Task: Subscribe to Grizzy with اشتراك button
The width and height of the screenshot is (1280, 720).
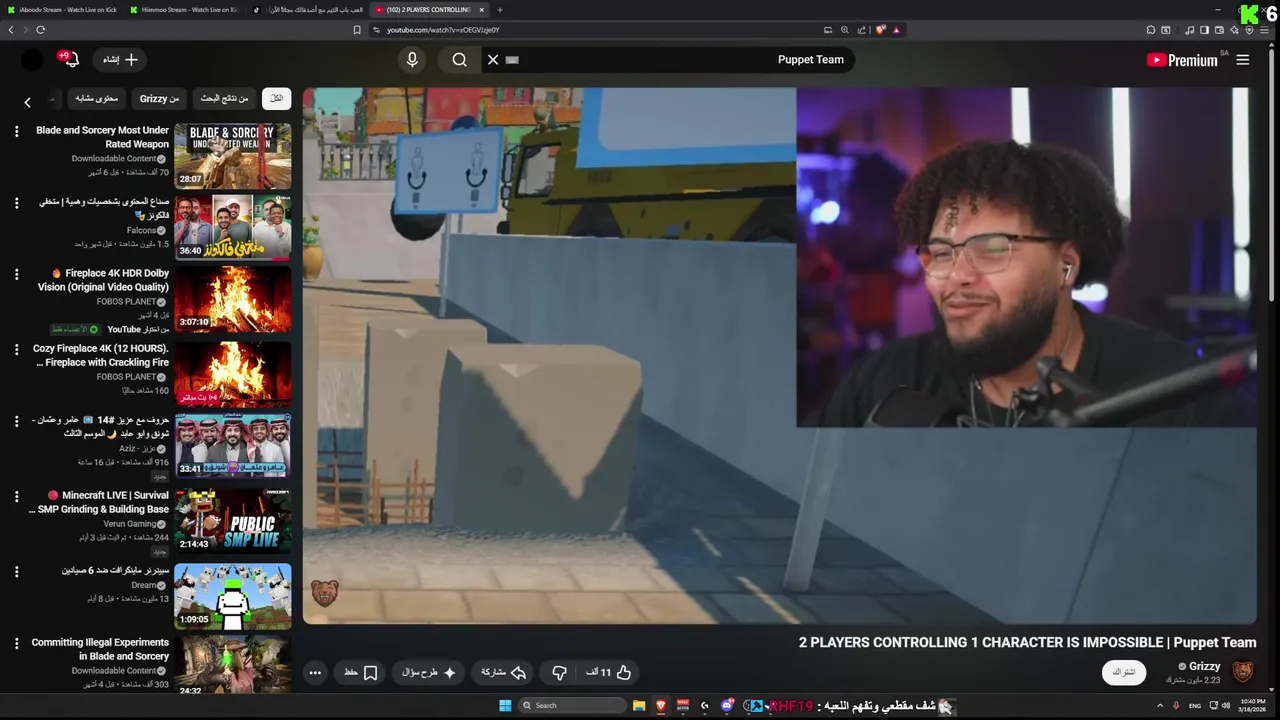Action: [1124, 672]
